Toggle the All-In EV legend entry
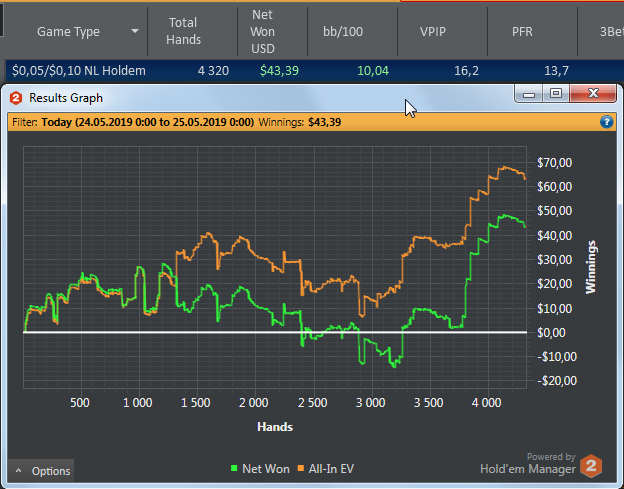The image size is (624, 489). click(x=326, y=469)
